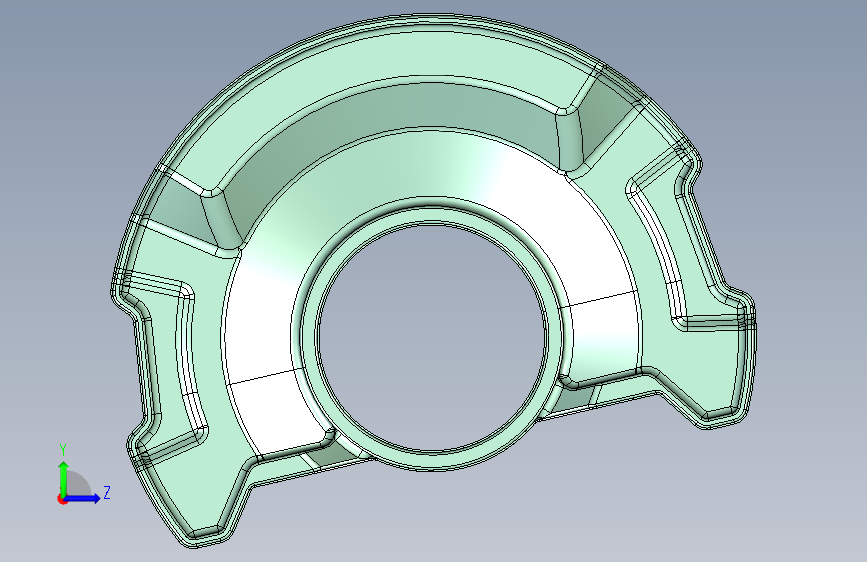The image size is (867, 562).
Task: Select the "Z" axis label
Action: pyautogui.click(x=107, y=492)
